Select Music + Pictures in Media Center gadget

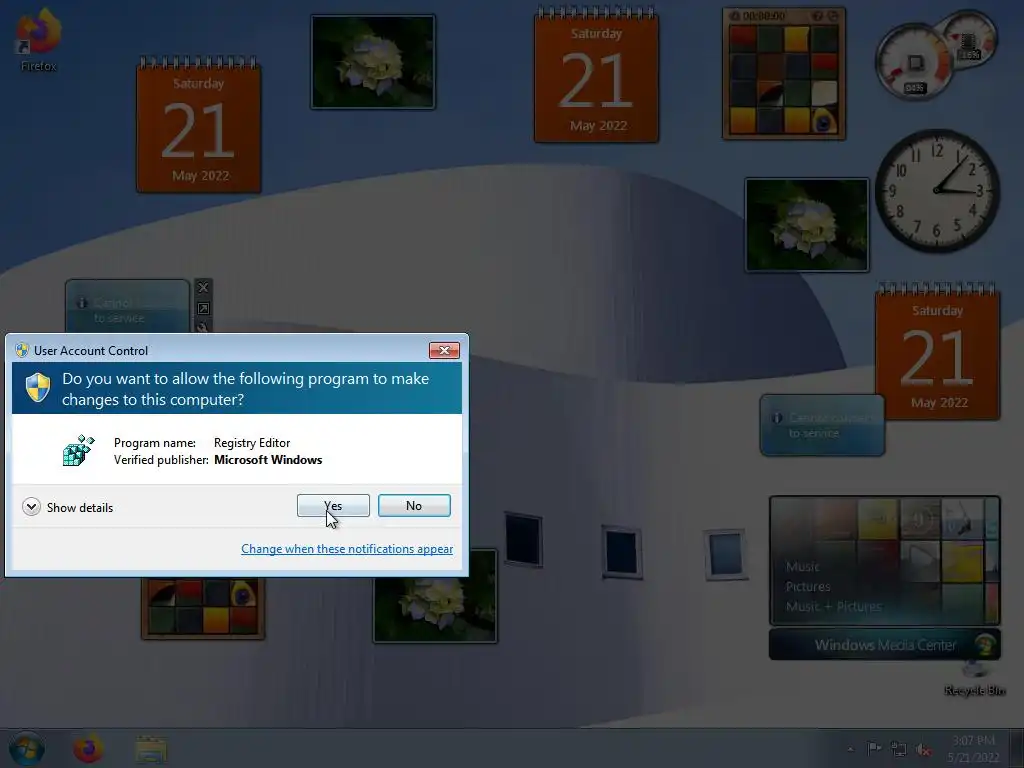point(833,606)
